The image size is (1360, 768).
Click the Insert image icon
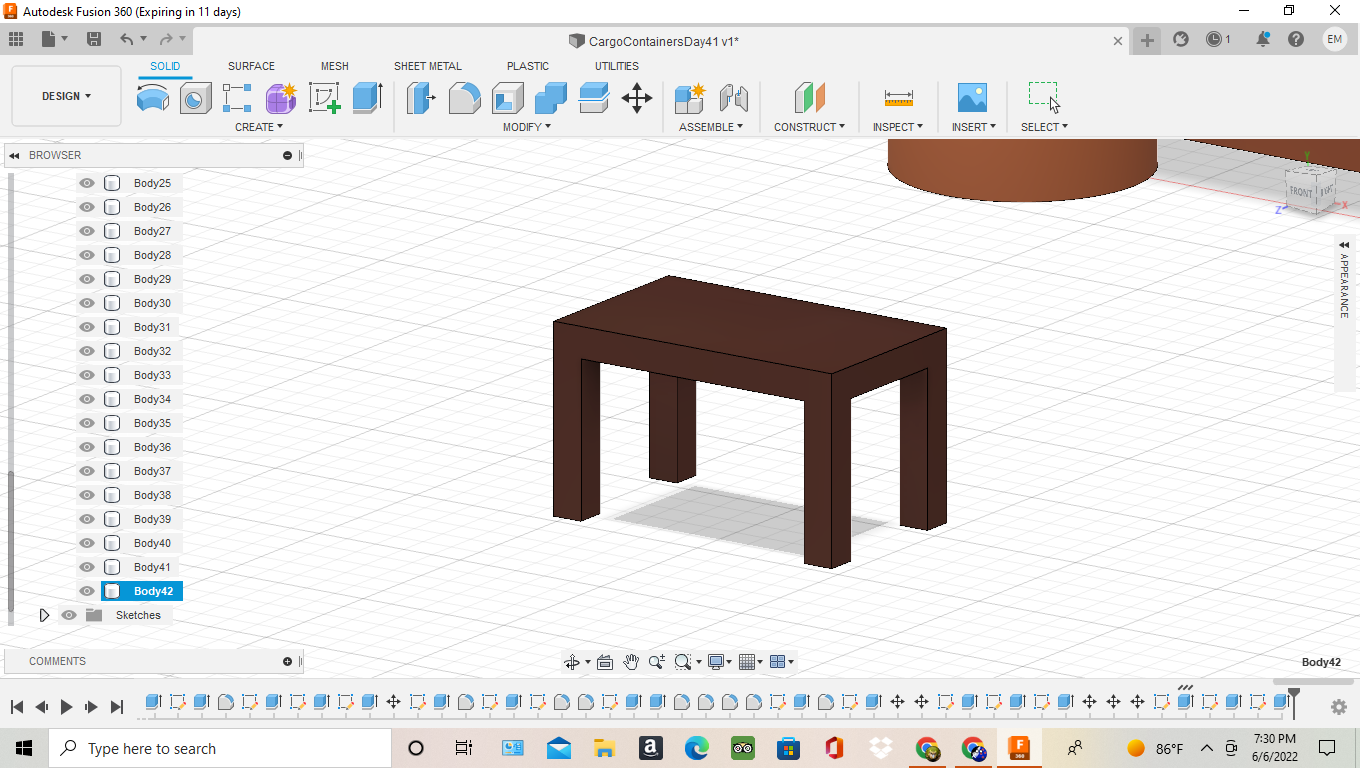971,98
